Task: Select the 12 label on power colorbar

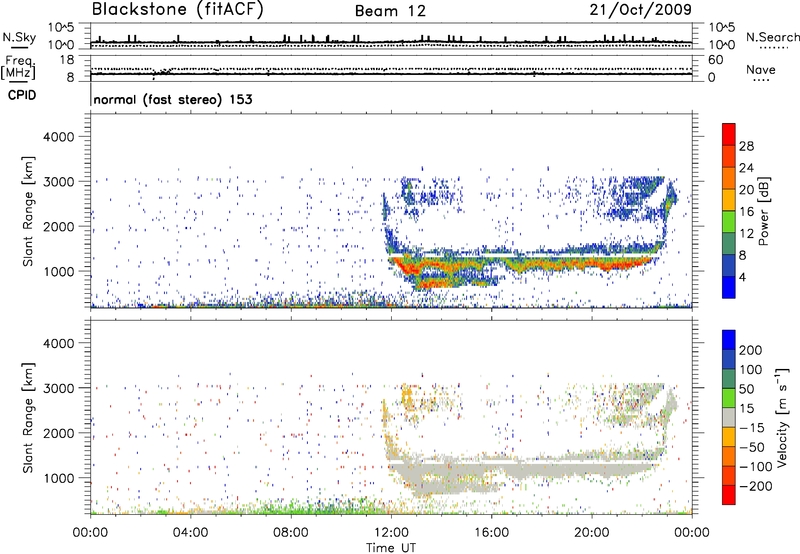Action: click(746, 234)
